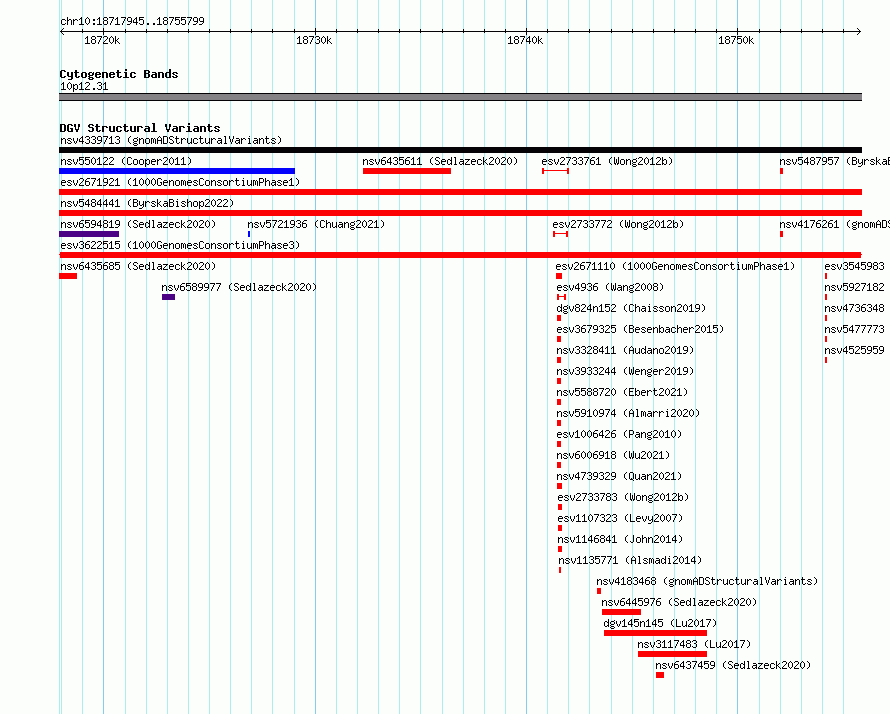Open the nsv550122 (Cooper2011) label
Screen dimensions: 890x714
[126, 161]
